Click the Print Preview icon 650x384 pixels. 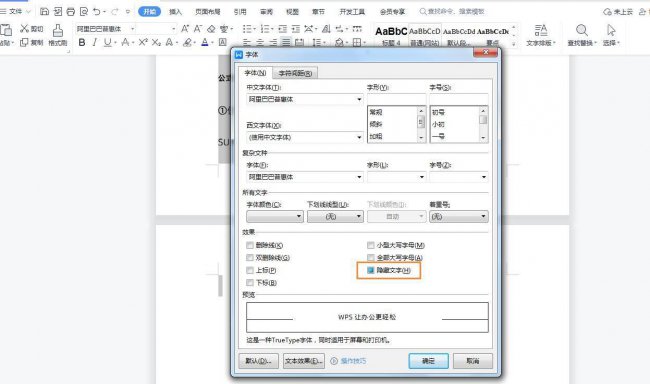pos(84,12)
